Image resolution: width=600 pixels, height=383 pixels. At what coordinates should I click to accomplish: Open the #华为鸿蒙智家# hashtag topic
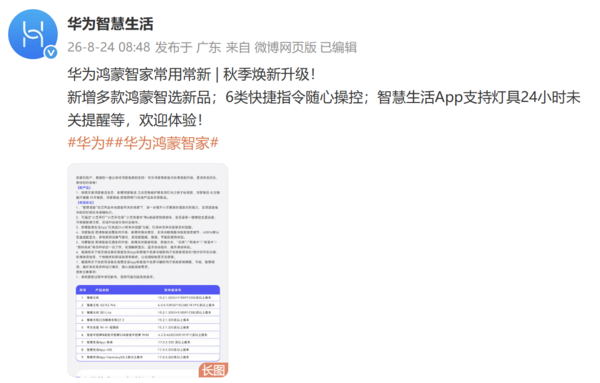[166, 143]
